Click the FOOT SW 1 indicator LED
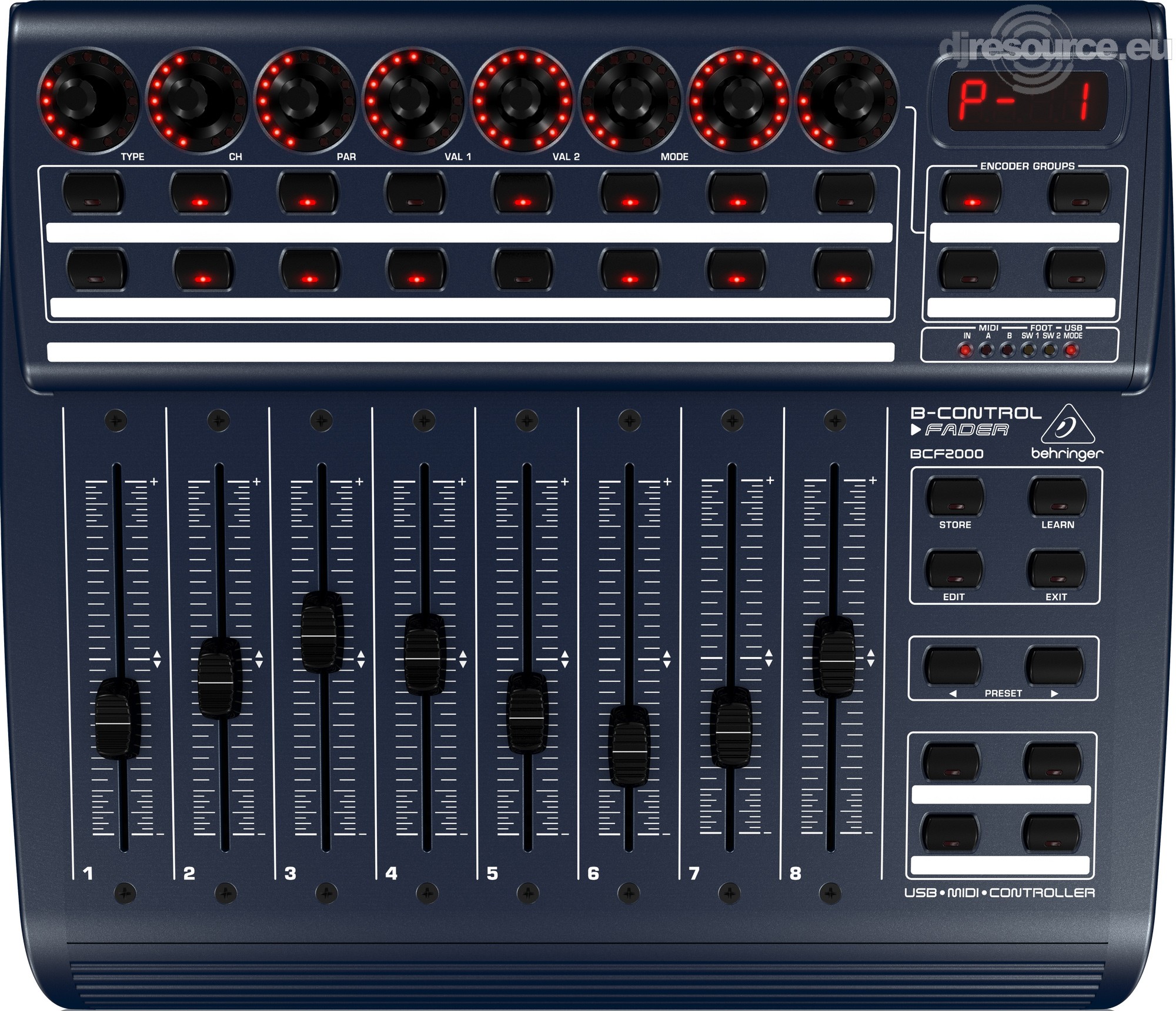 [x=1029, y=351]
